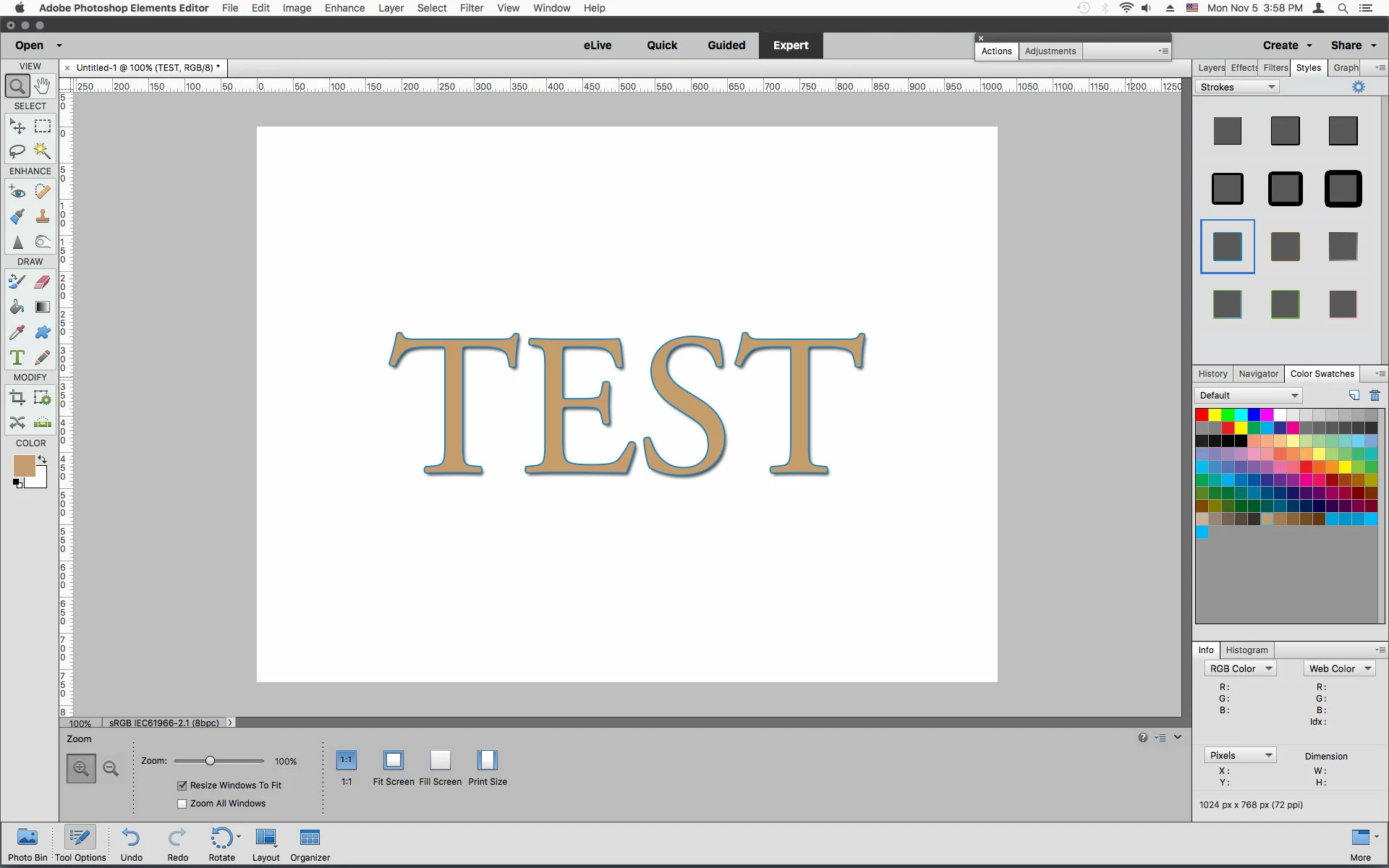Enable Zoom All Windows checkbox
Viewport: 1389px width, 868px height.
(182, 804)
